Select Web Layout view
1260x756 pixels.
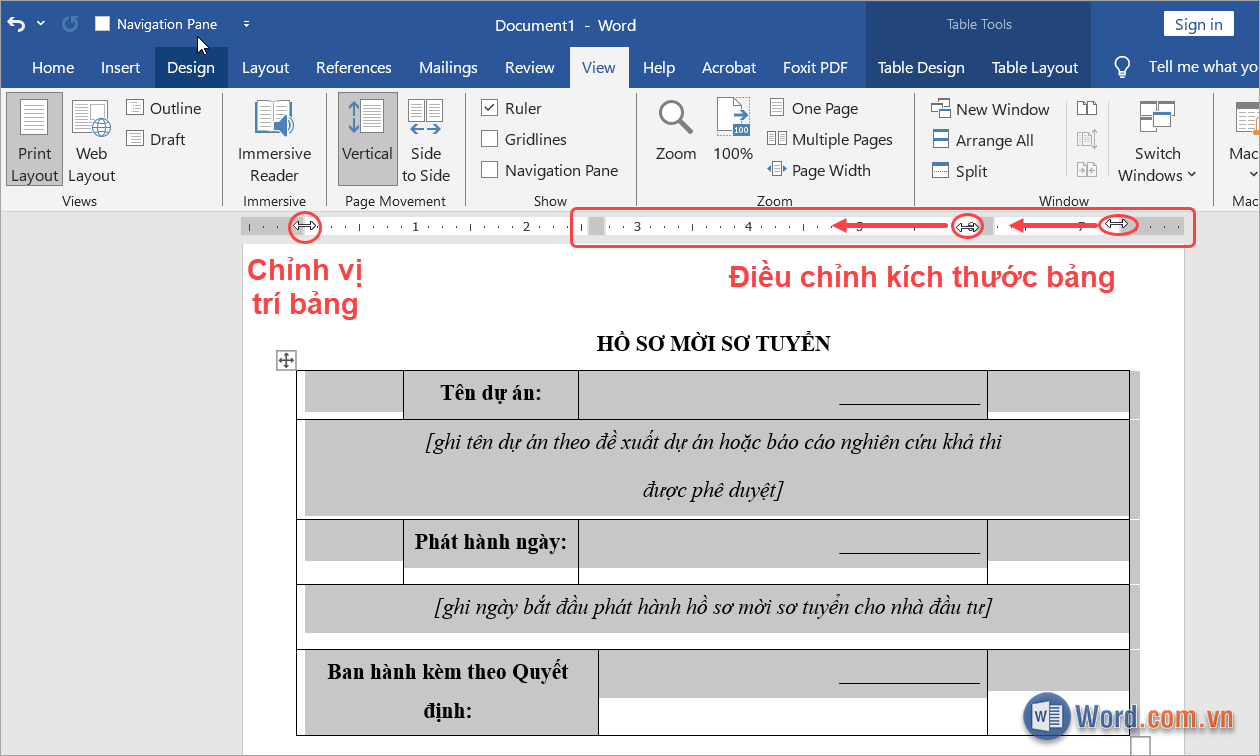coord(90,140)
